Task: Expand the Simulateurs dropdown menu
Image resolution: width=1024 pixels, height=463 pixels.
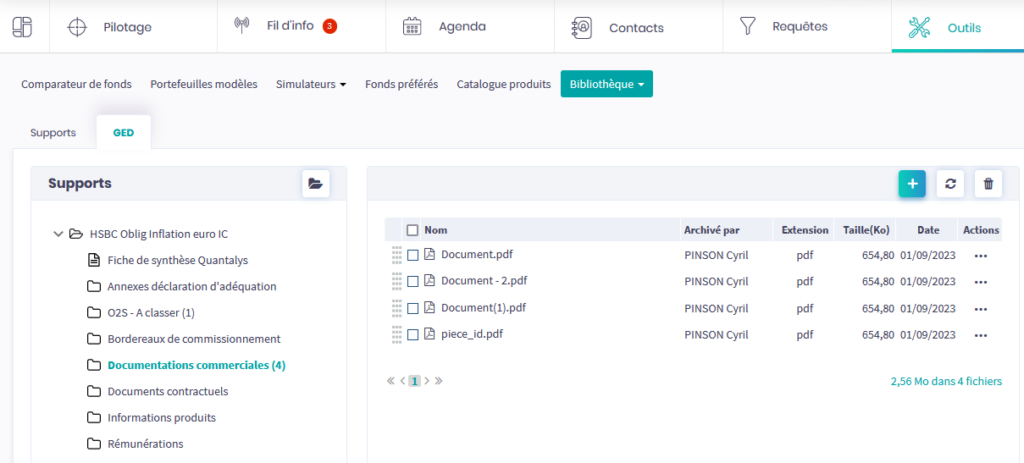Action: pyautogui.click(x=310, y=84)
